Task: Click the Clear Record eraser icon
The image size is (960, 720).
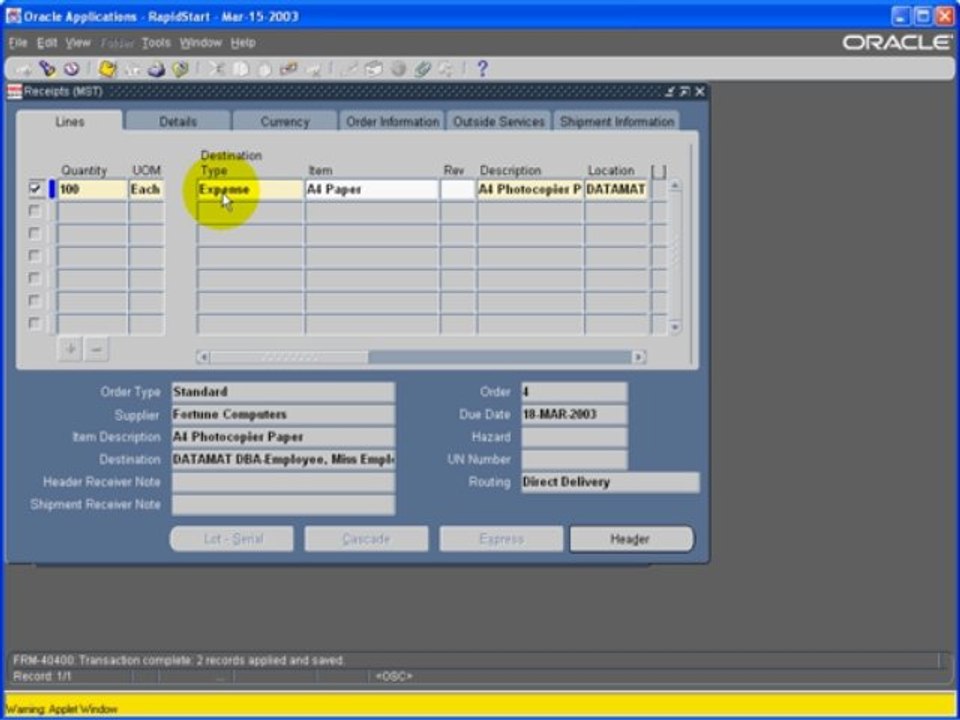Action: tap(288, 69)
